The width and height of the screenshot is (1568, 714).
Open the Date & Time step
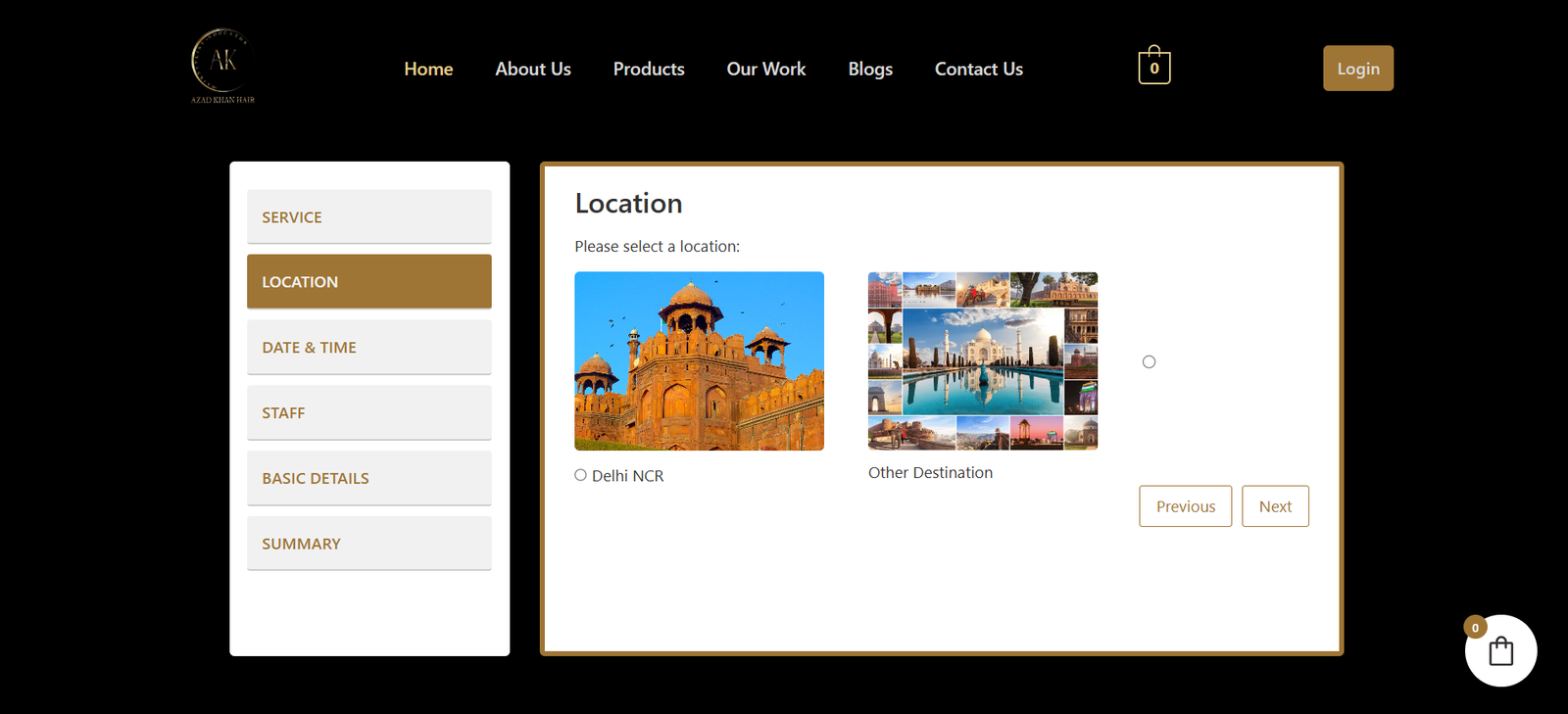[368, 348]
